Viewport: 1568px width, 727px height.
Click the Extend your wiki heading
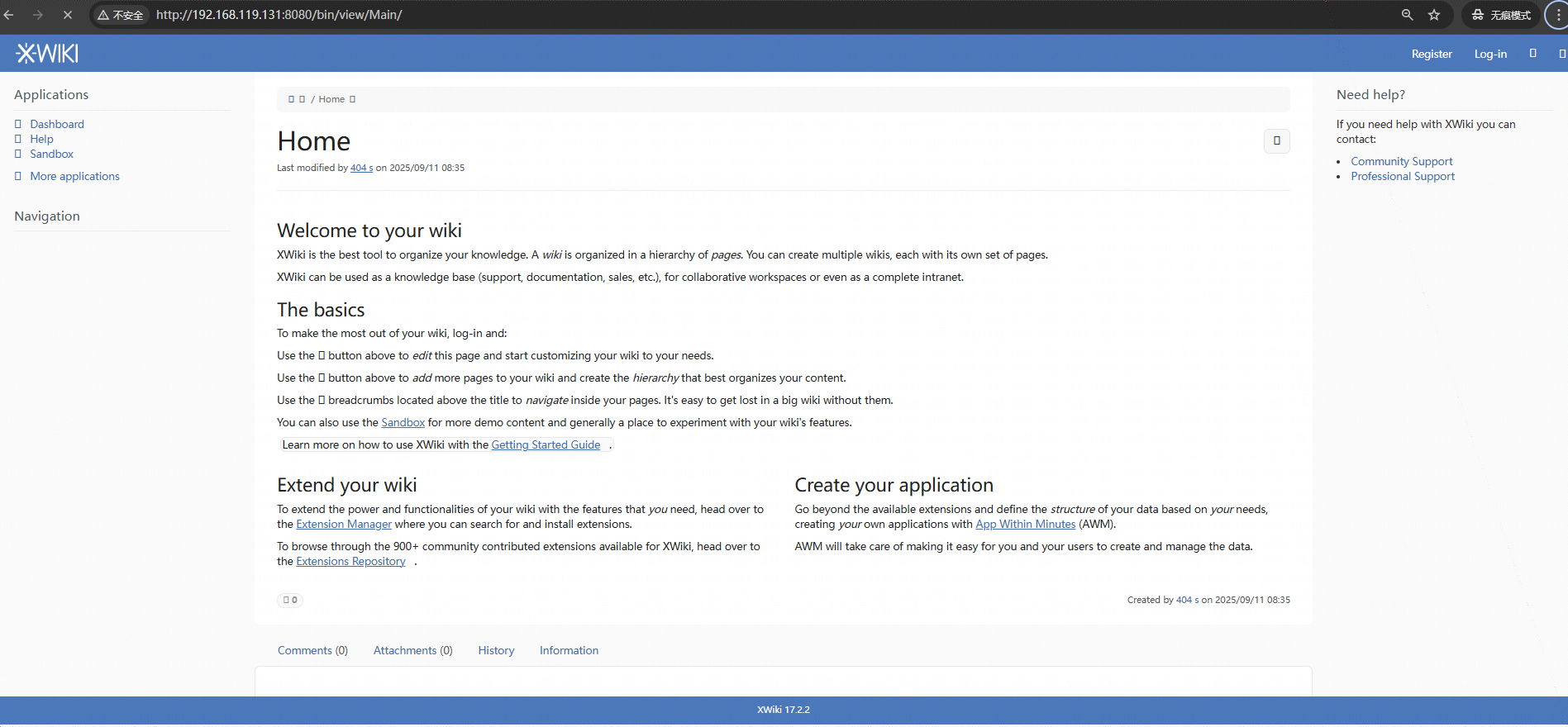pyautogui.click(x=347, y=485)
